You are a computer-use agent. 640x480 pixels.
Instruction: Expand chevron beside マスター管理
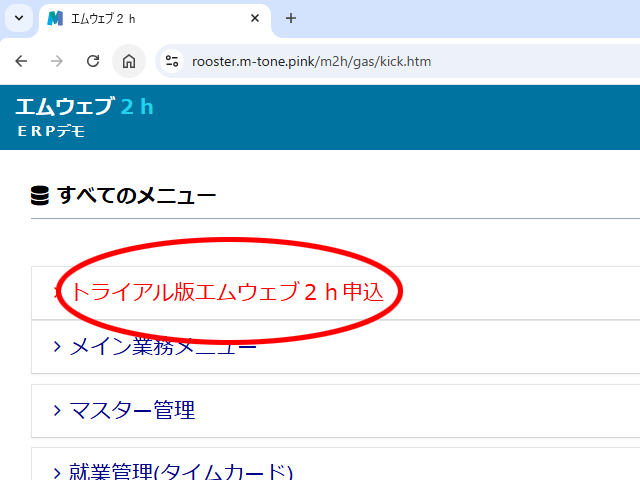[57, 410]
